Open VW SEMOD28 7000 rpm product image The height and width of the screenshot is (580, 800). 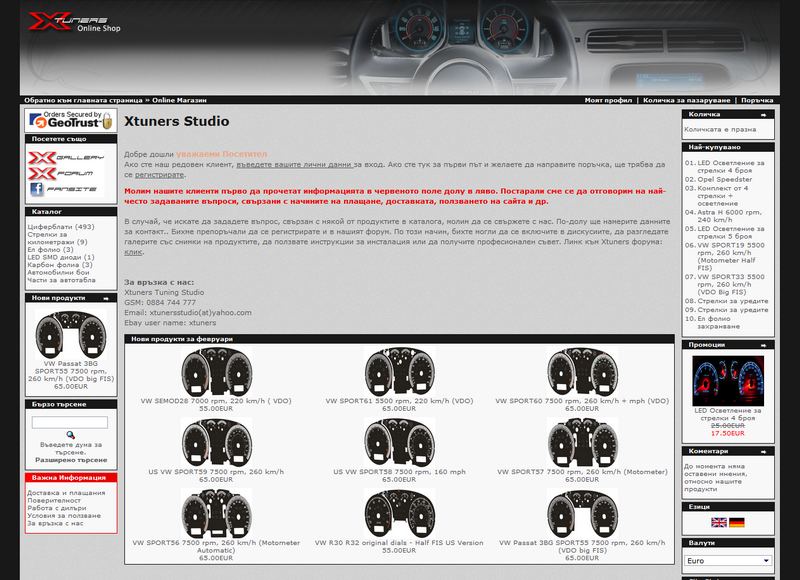pos(216,371)
